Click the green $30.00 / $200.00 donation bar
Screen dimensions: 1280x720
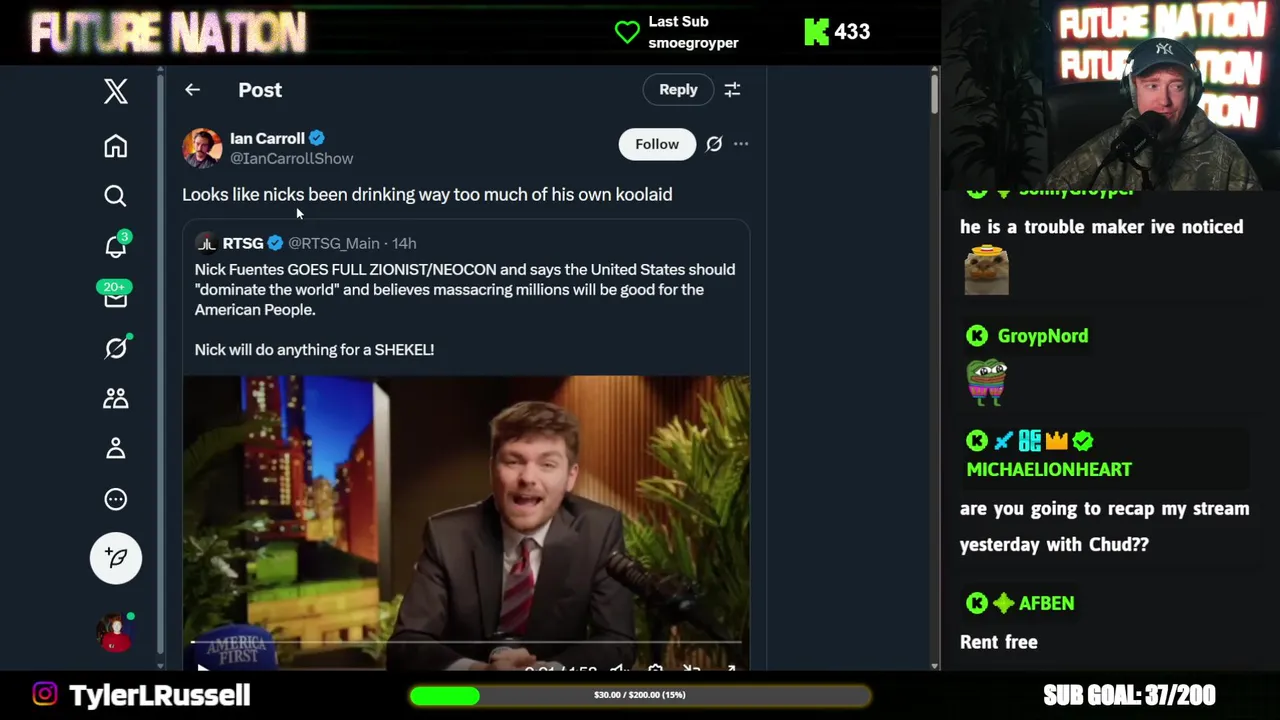pyautogui.click(x=640, y=695)
